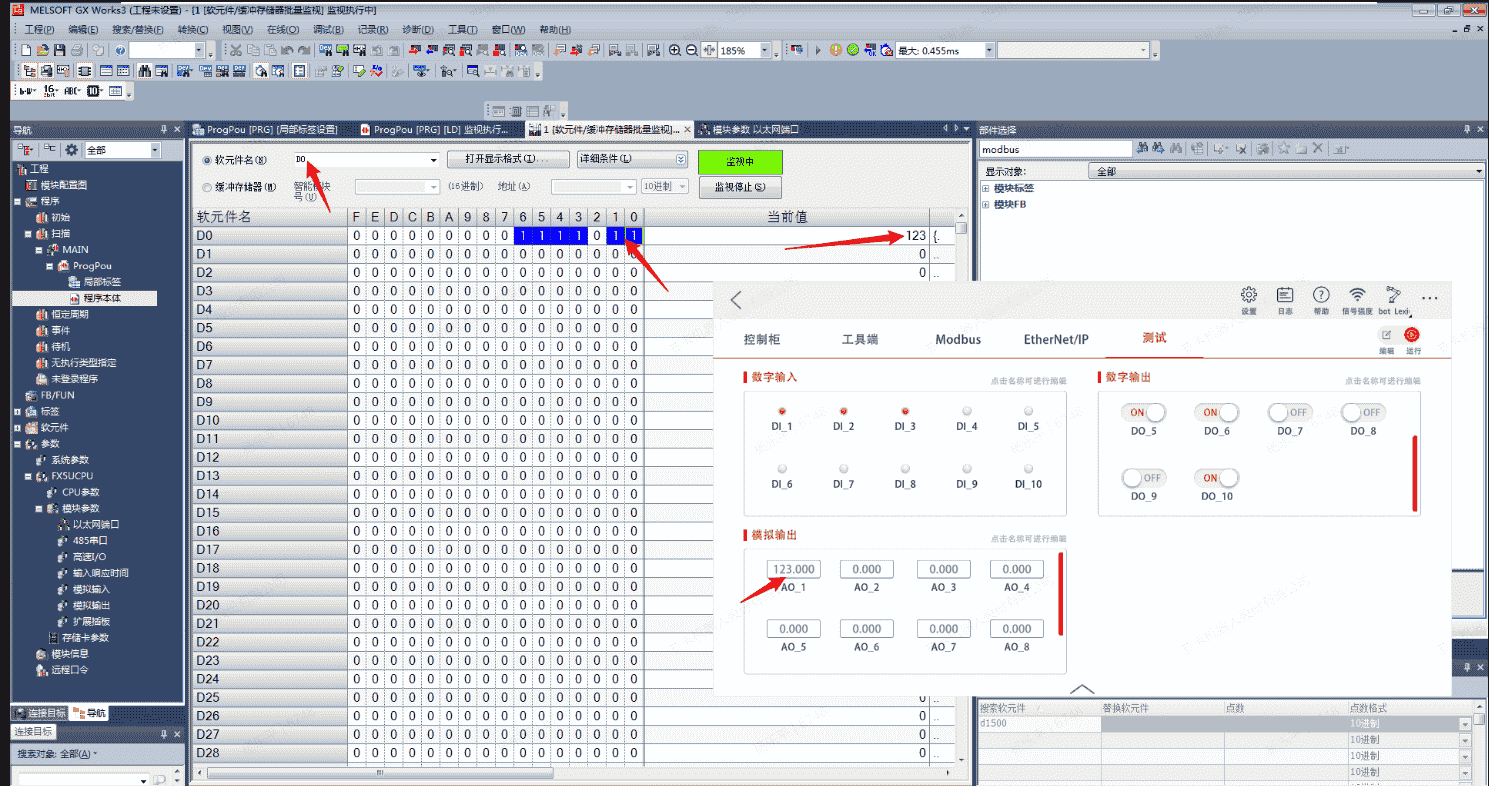1489x786 pixels.
Task: Switch to the Modbus tab
Action: coord(958,339)
